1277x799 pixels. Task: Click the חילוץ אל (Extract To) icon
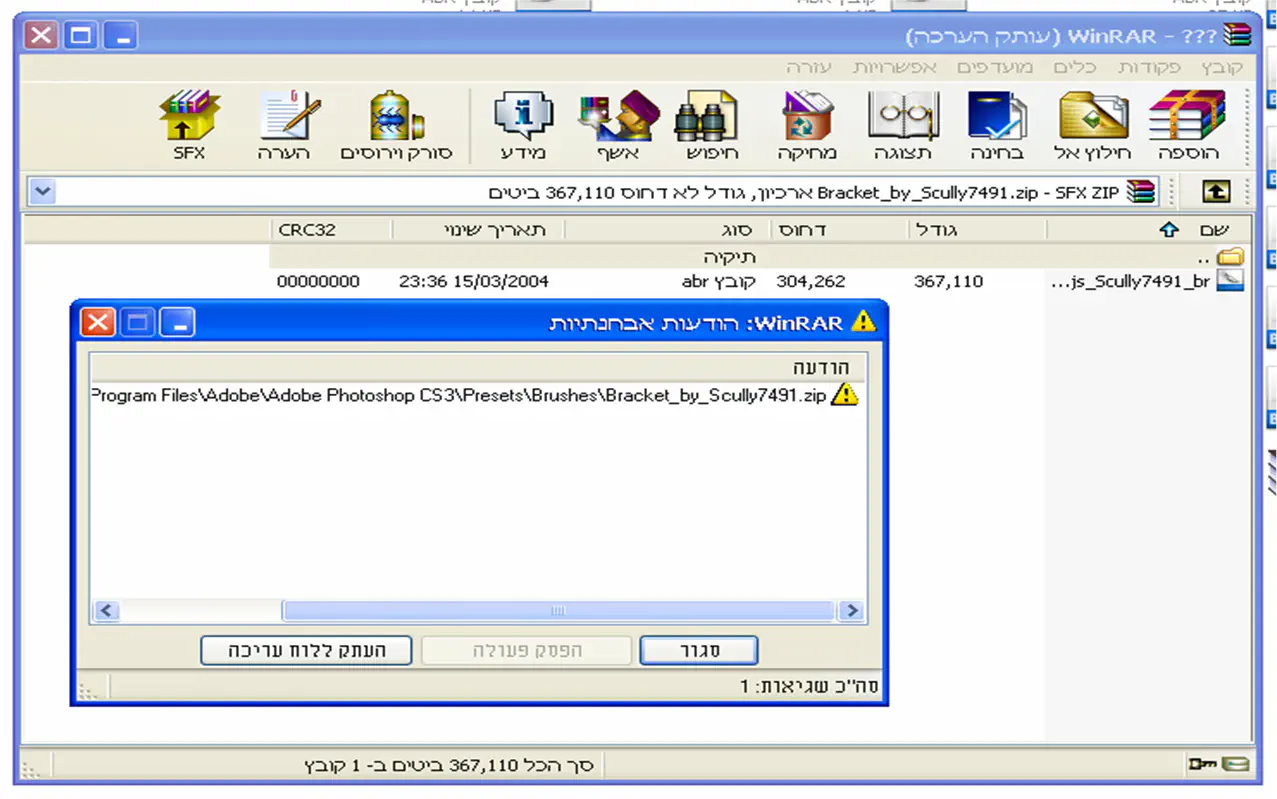(1093, 124)
